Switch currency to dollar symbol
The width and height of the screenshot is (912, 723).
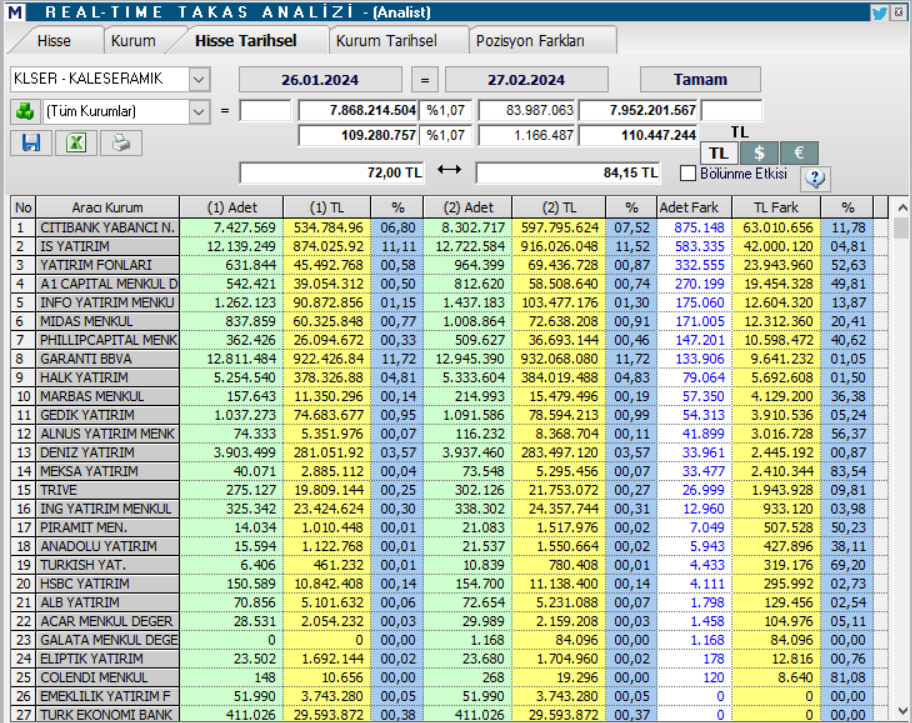click(x=759, y=153)
